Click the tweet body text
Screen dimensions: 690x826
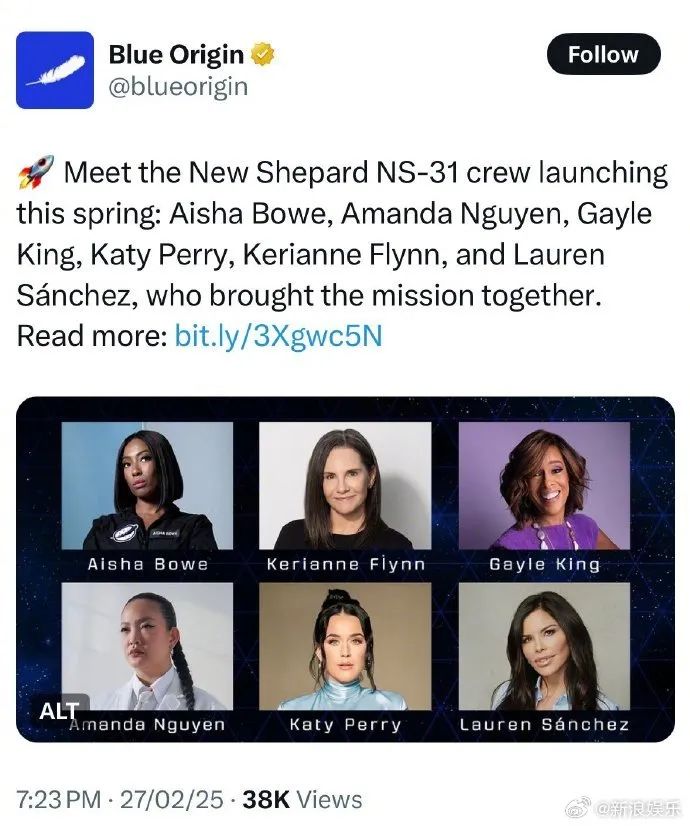pos(342,253)
